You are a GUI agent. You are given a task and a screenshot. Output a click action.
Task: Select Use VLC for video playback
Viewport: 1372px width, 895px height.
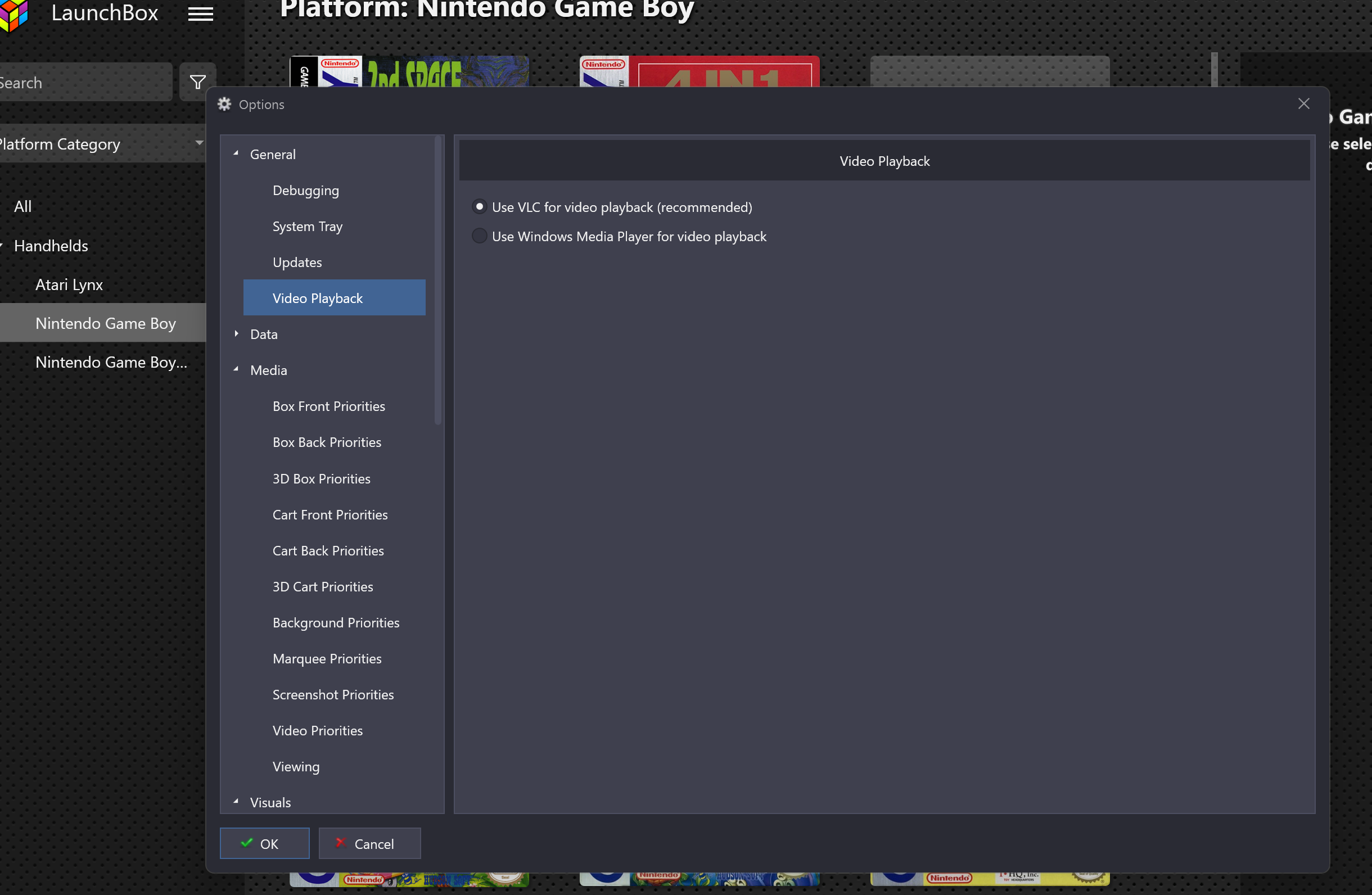(x=479, y=207)
